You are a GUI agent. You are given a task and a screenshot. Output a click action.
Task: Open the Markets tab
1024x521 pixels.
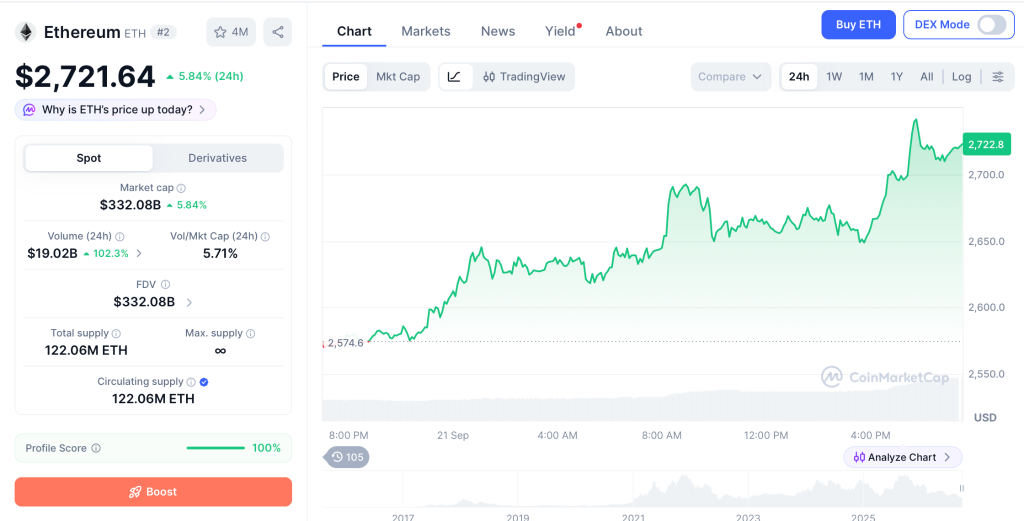426,31
